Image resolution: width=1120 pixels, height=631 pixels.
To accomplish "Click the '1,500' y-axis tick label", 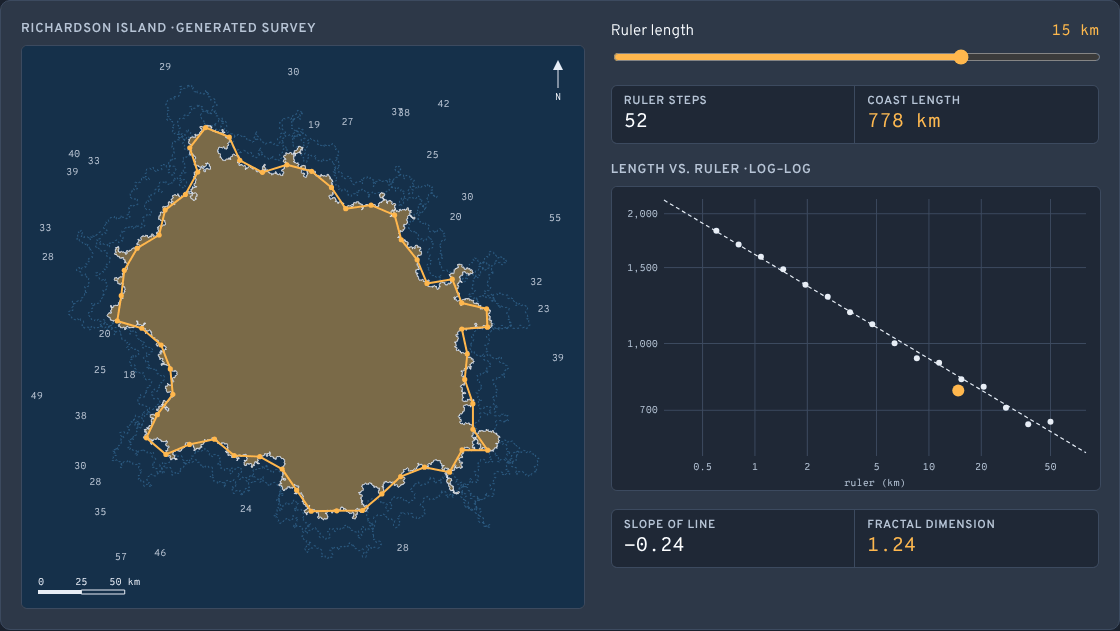I will point(642,268).
